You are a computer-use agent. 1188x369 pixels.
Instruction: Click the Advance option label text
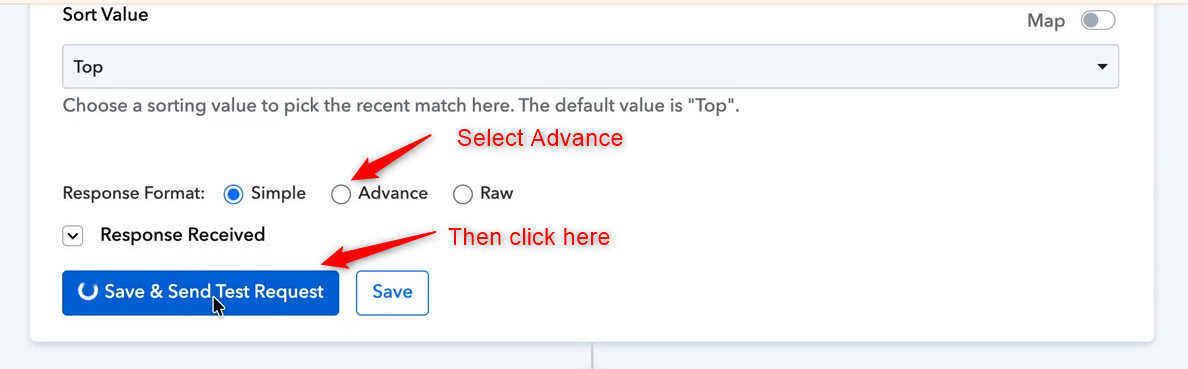(393, 193)
